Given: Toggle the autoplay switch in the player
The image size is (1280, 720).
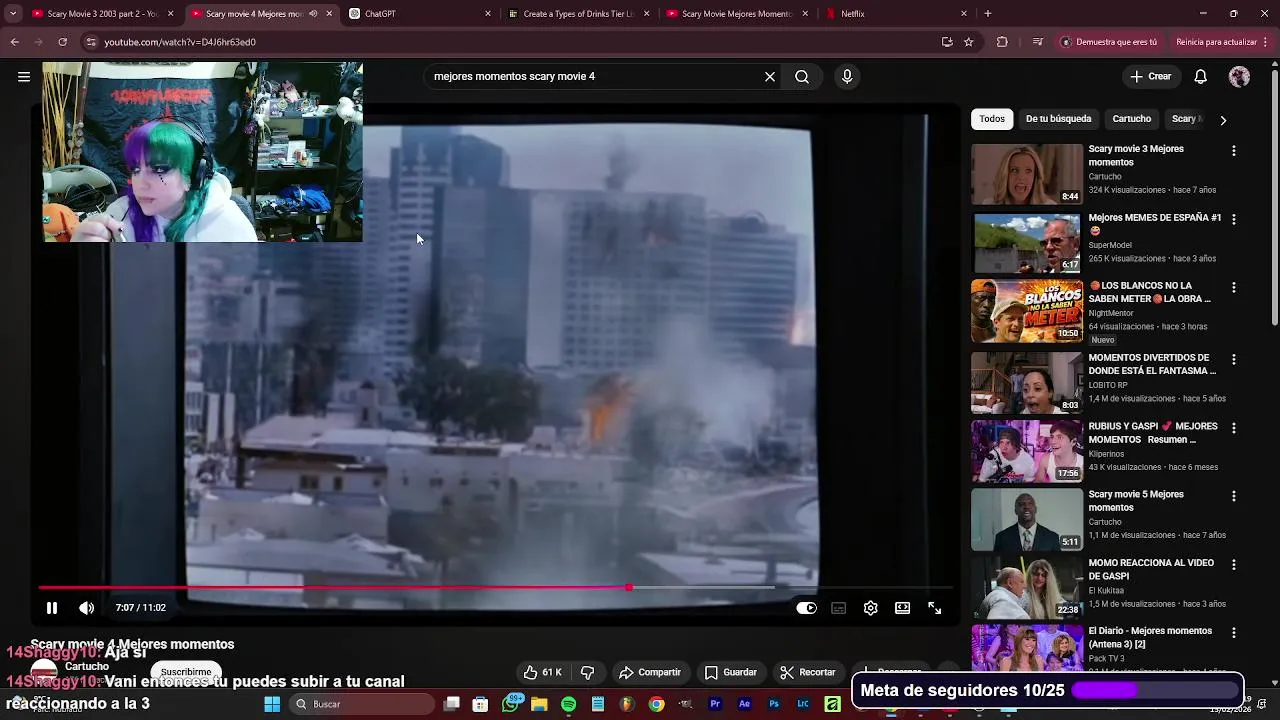Looking at the screenshot, I should click(x=806, y=607).
